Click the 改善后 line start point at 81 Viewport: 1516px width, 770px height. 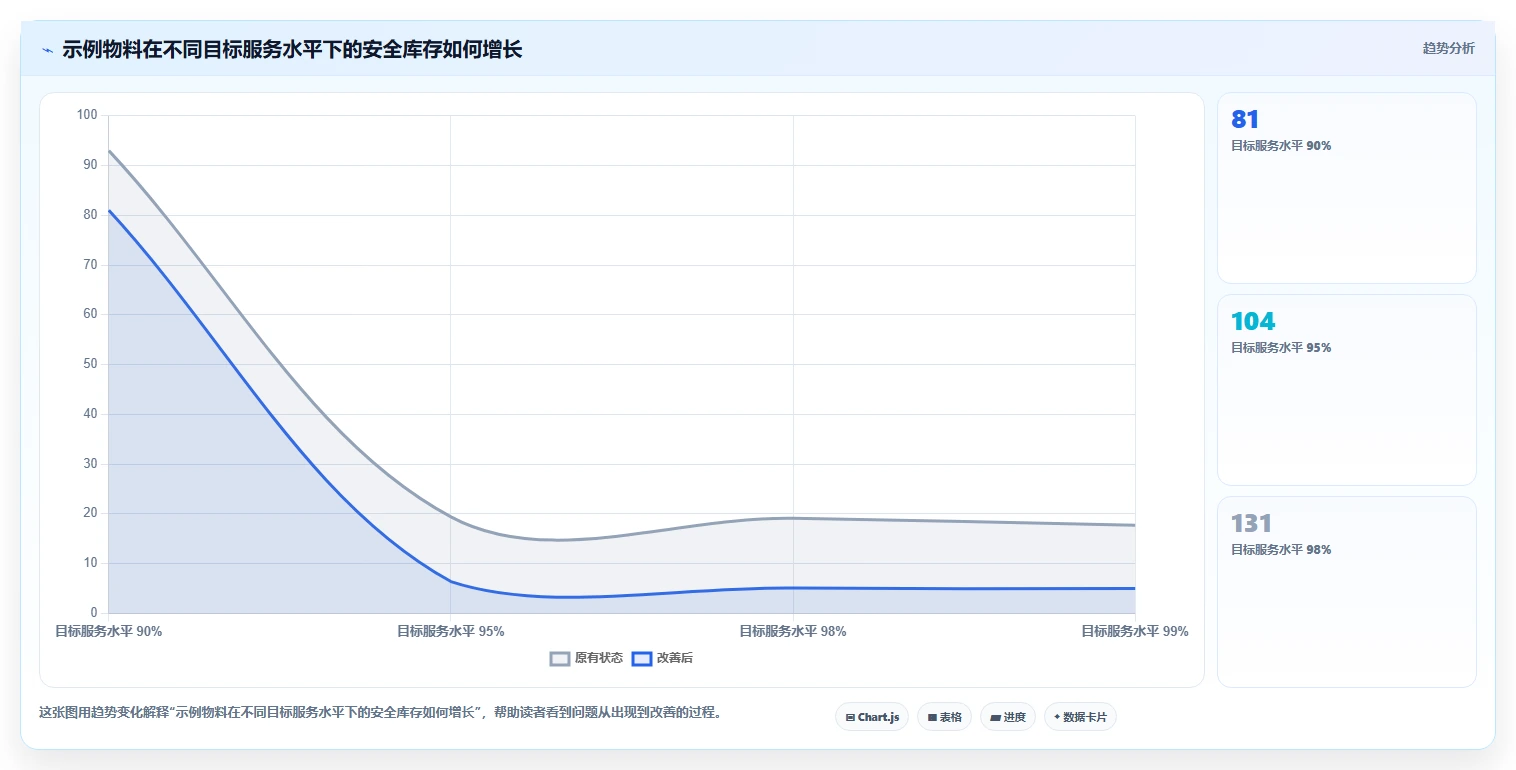(108, 210)
